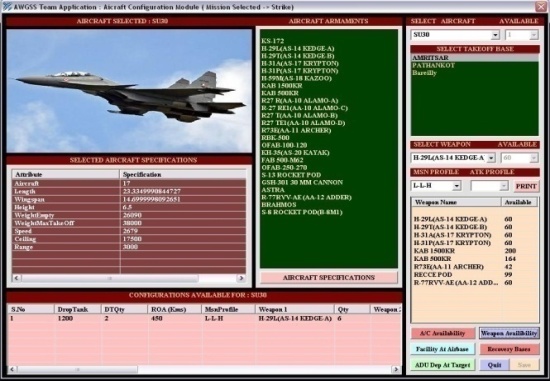This screenshot has width=550, height=381.
Task: Select OFAB-250-270 armament
Action: [284, 168]
